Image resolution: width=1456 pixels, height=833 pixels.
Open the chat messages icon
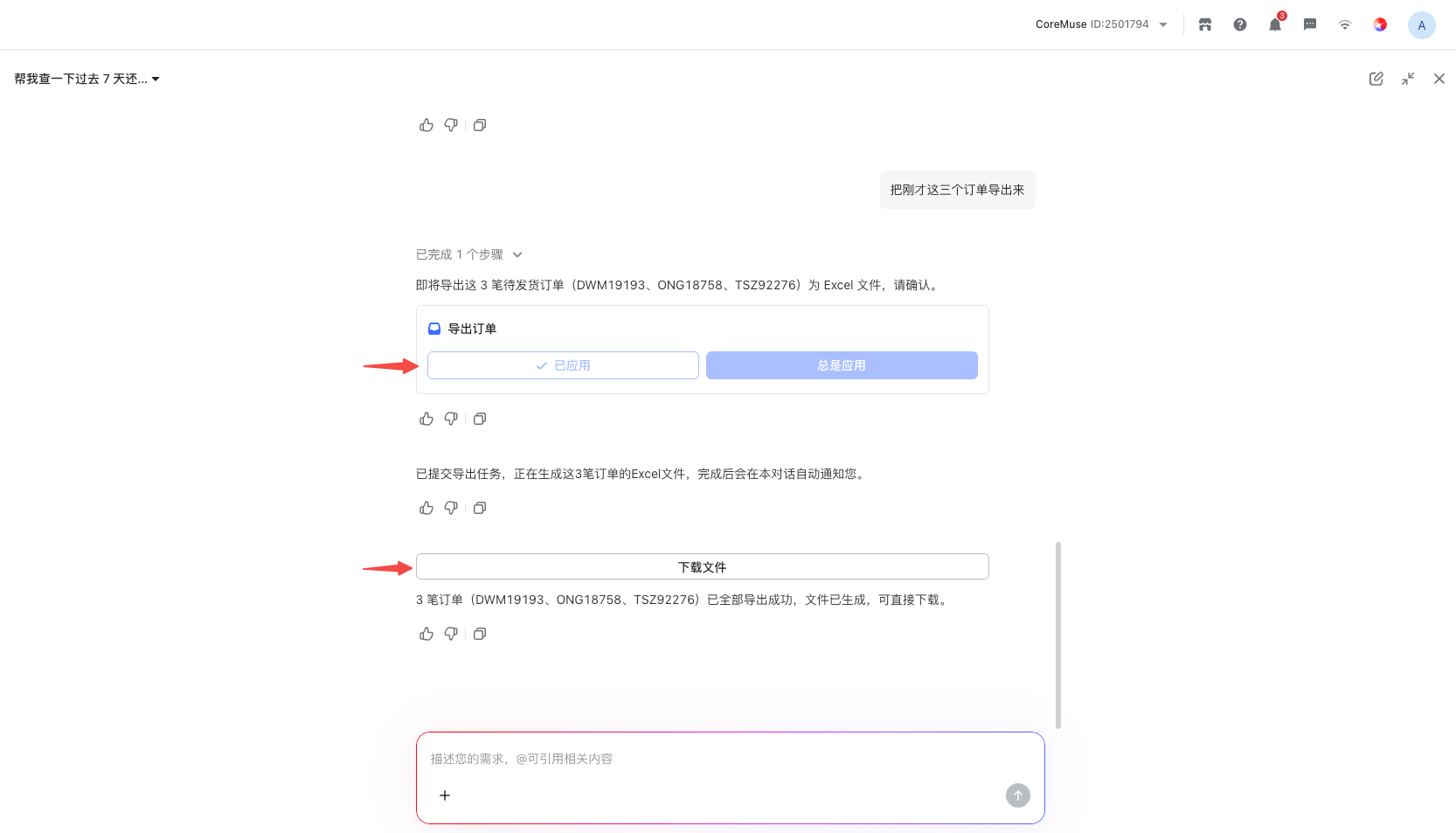(1310, 24)
